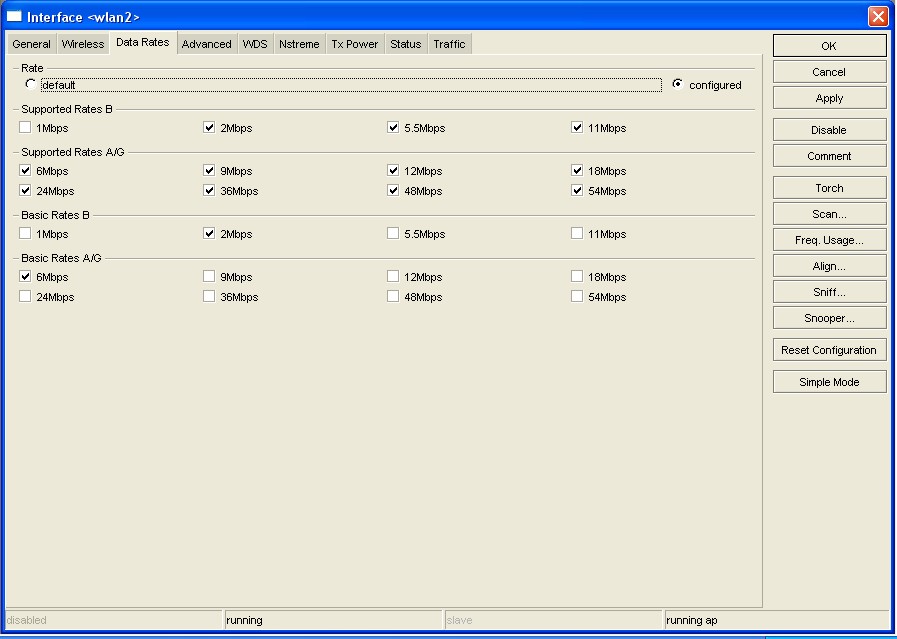Enable 9Mbps under Basic Rates A/G
The height and width of the screenshot is (639, 897).
point(209,276)
